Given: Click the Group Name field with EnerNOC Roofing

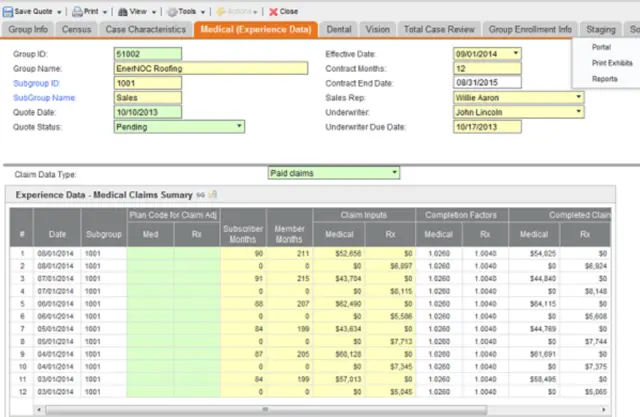Looking at the screenshot, I should (211, 68).
